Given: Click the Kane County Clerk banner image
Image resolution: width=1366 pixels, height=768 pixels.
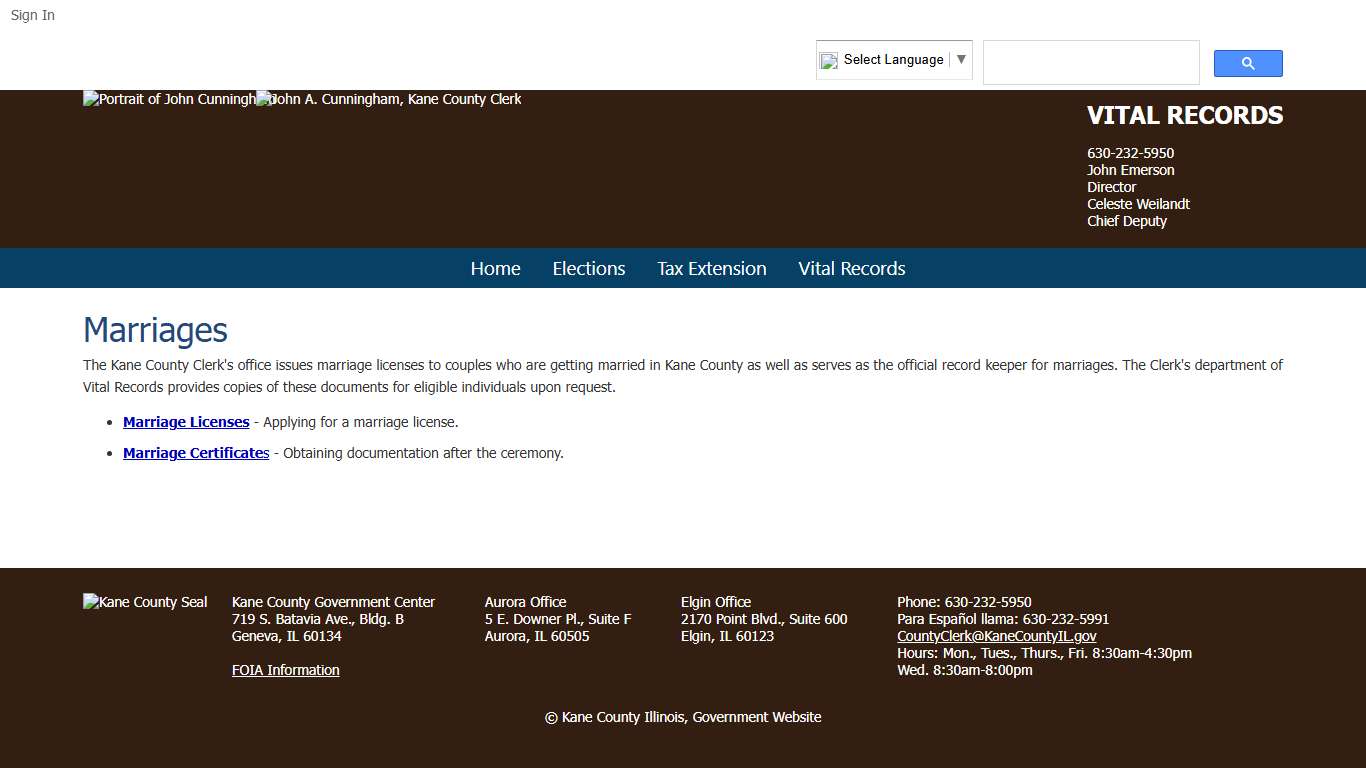Looking at the screenshot, I should tap(390, 100).
